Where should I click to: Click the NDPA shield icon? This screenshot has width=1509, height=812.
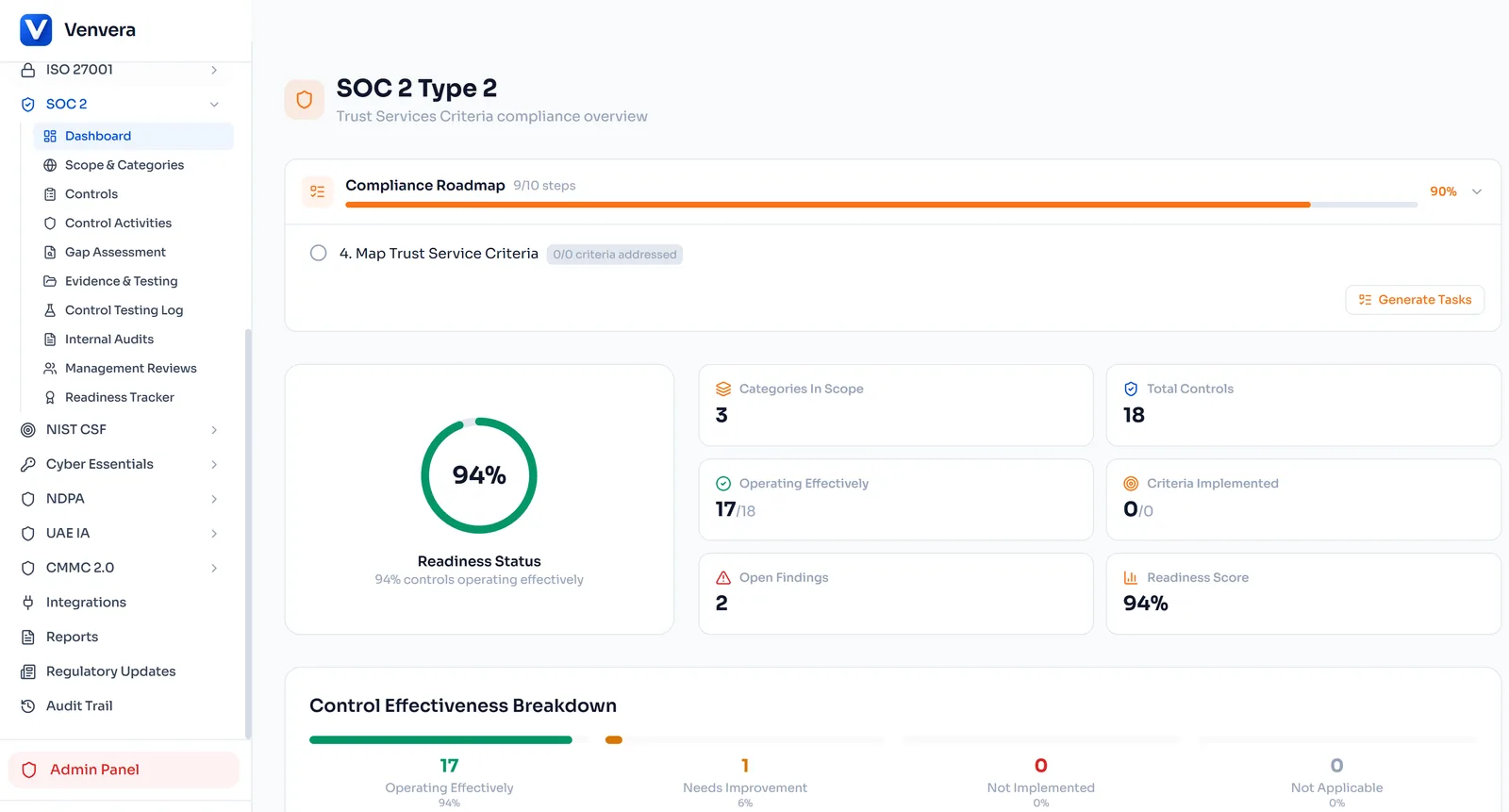tap(28, 499)
